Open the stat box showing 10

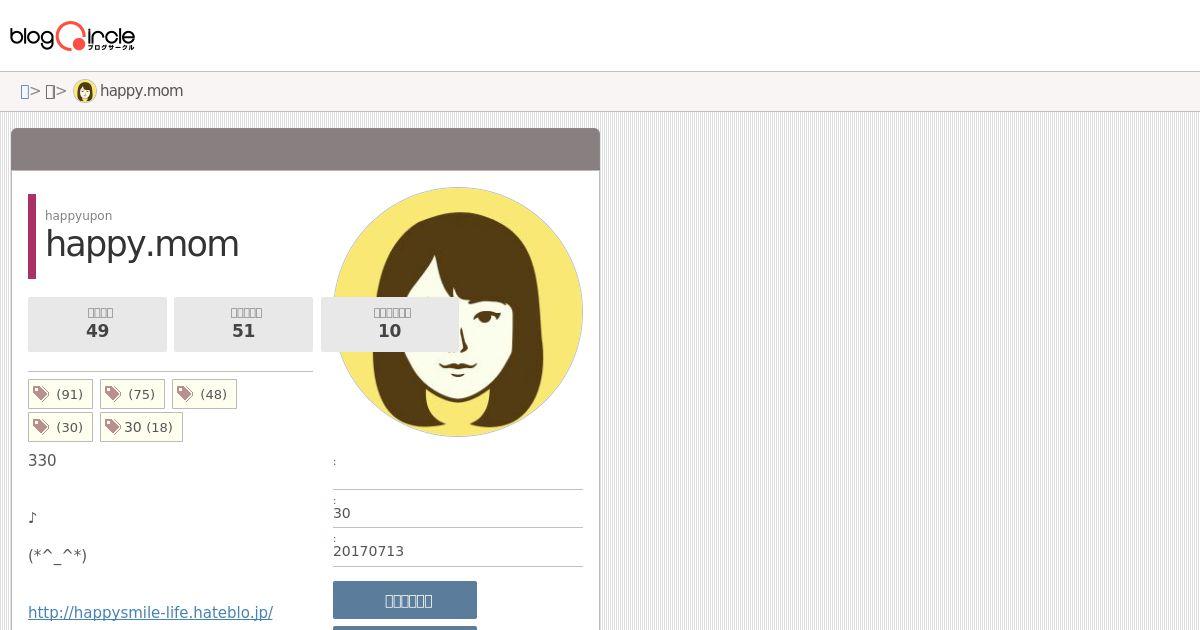coord(390,324)
